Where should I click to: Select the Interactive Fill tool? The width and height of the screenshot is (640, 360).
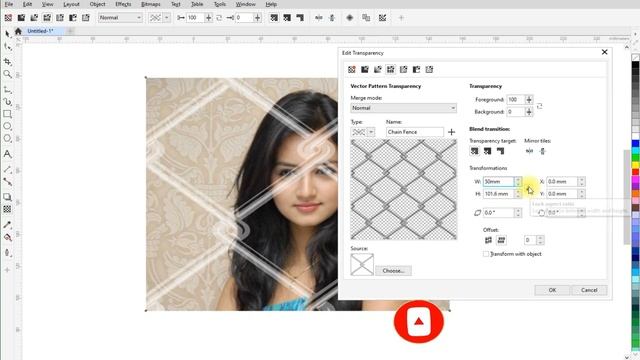coord(7,237)
